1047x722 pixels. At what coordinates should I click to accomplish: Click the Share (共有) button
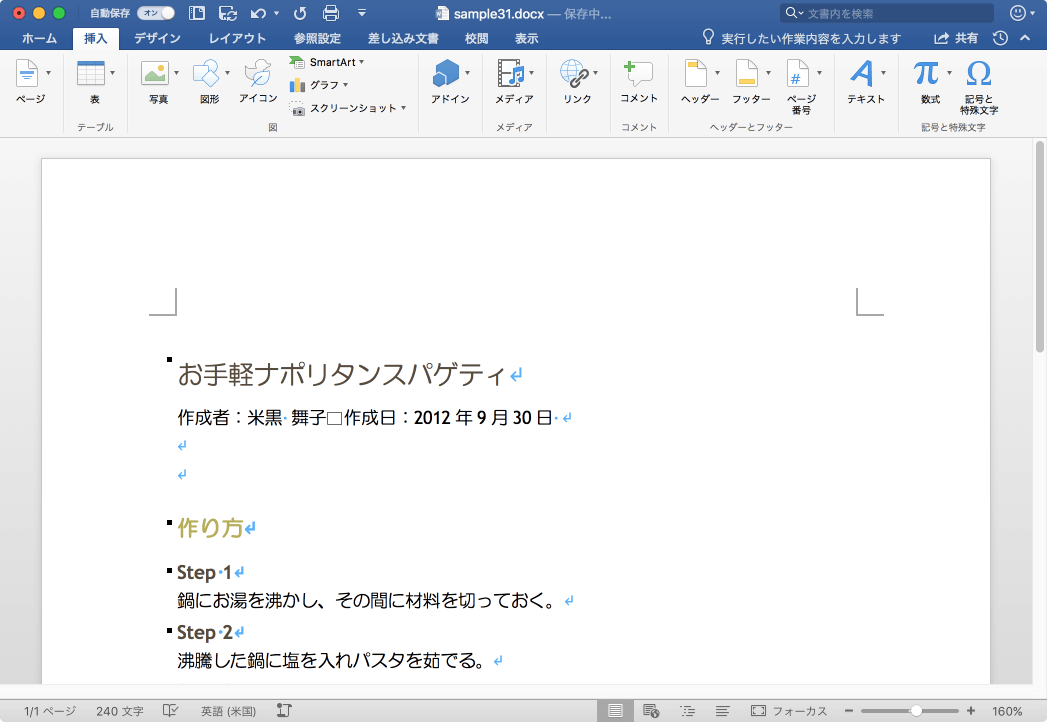(x=956, y=38)
